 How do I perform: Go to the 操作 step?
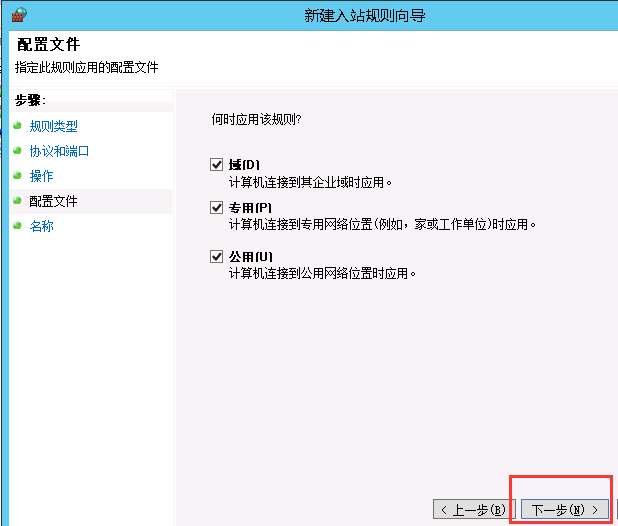coord(41,176)
